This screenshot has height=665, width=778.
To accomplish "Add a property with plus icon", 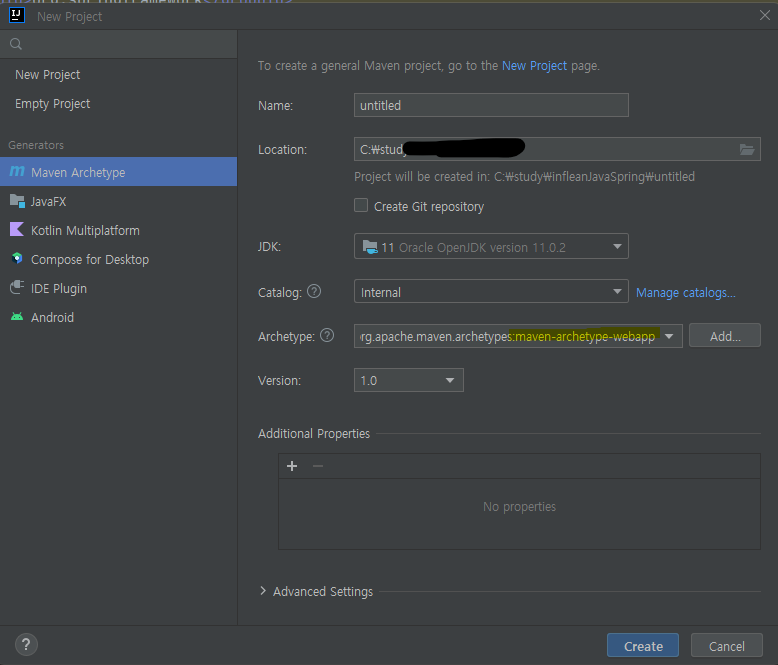I will click(292, 466).
